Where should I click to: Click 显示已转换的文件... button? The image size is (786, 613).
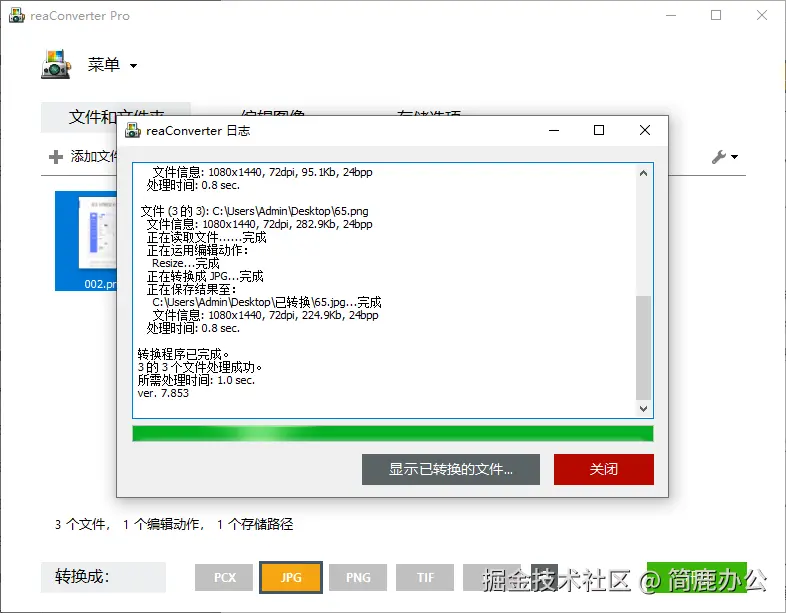tap(451, 469)
